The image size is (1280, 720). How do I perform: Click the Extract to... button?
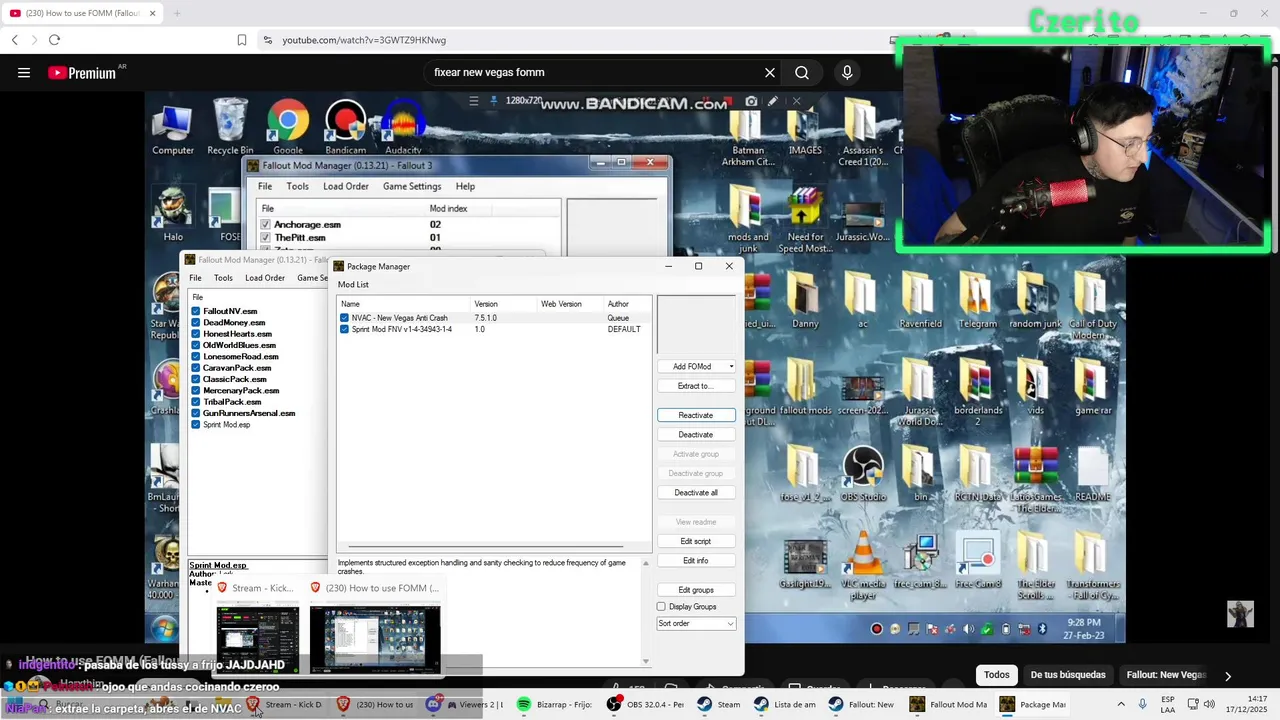pos(696,386)
